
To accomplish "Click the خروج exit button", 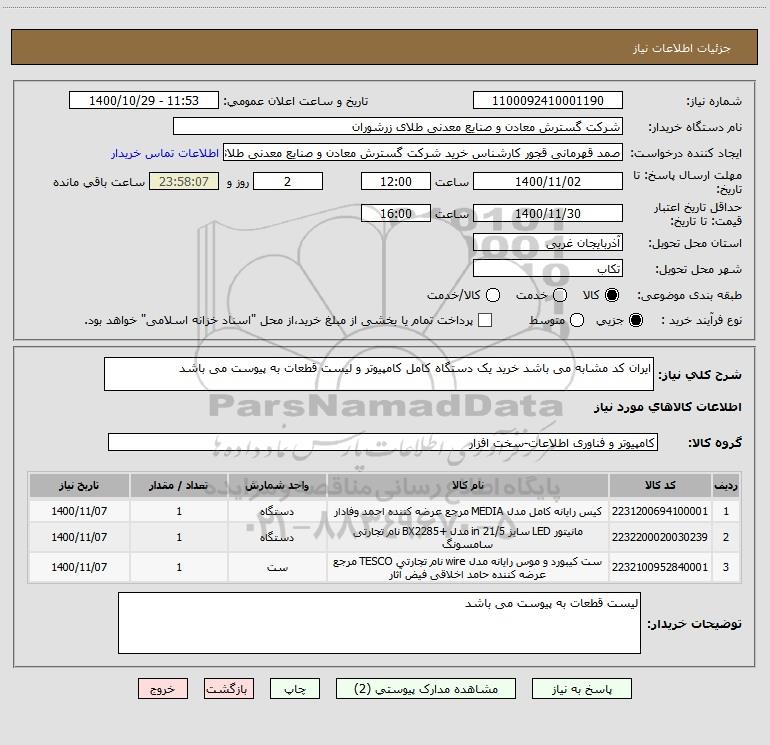I will 163,689.
